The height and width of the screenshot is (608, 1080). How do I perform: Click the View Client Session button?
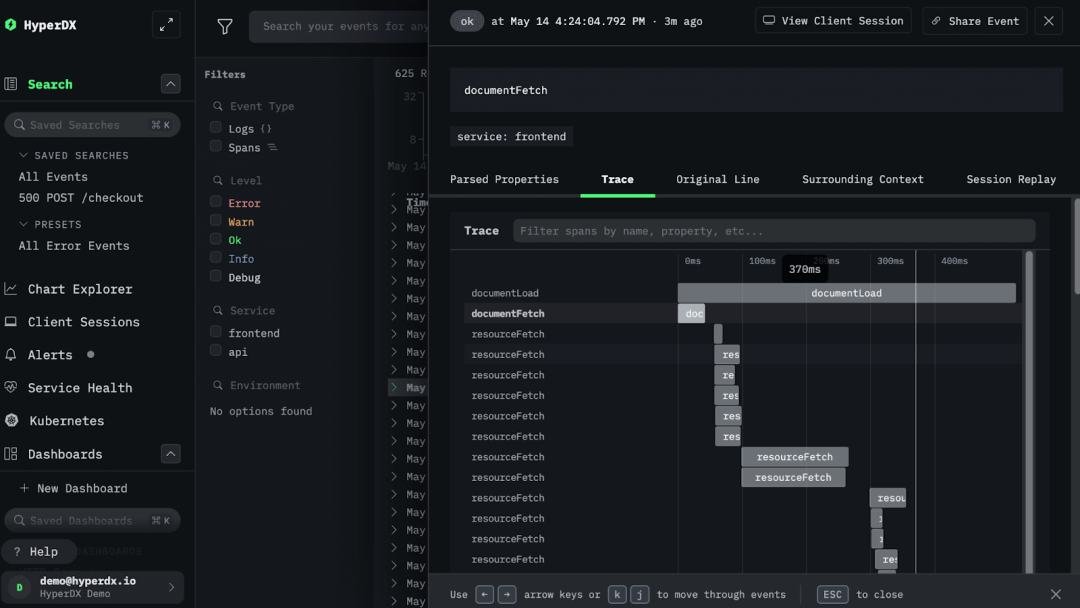click(x=833, y=21)
